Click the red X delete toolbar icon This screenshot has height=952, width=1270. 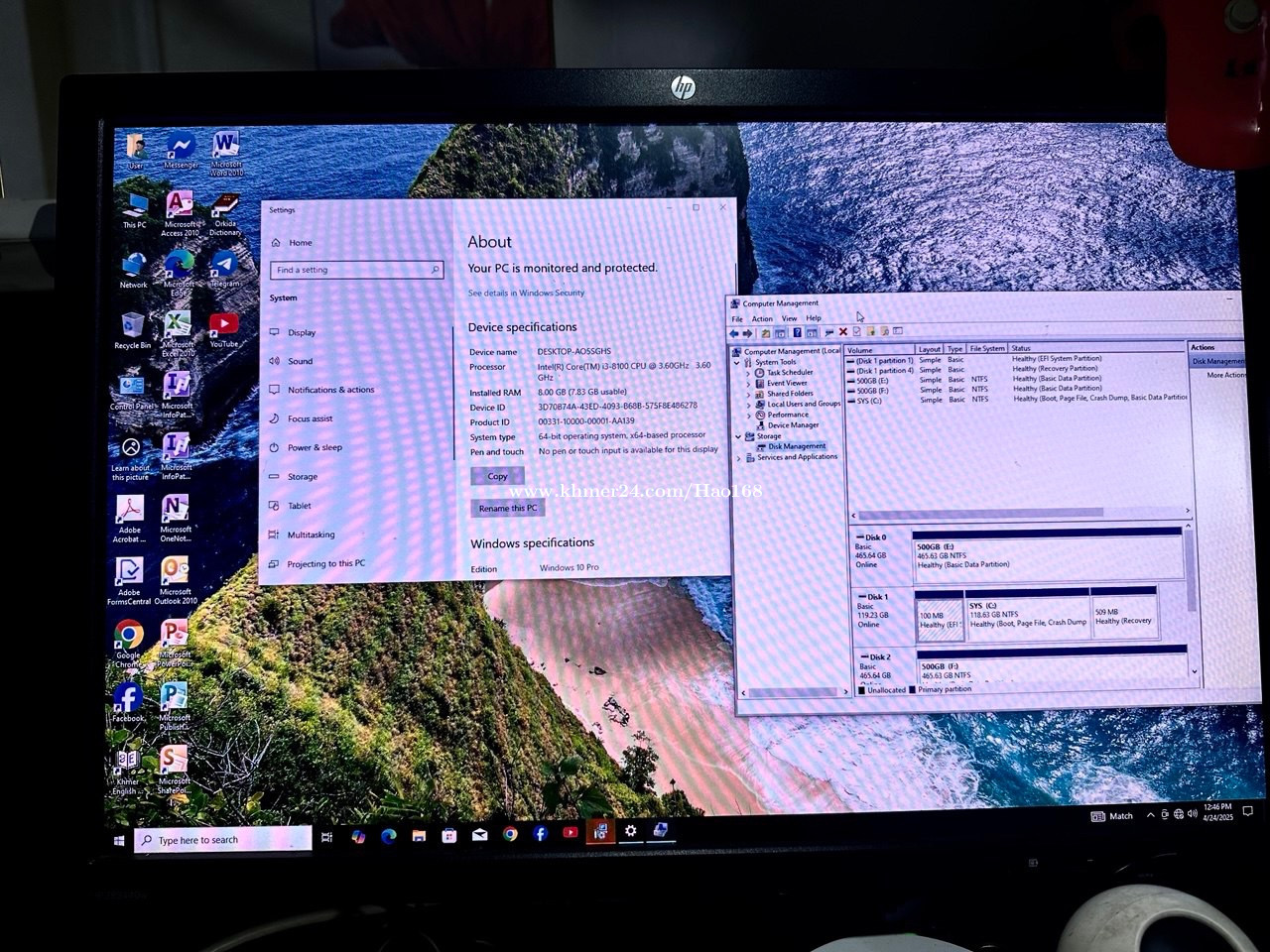click(842, 332)
